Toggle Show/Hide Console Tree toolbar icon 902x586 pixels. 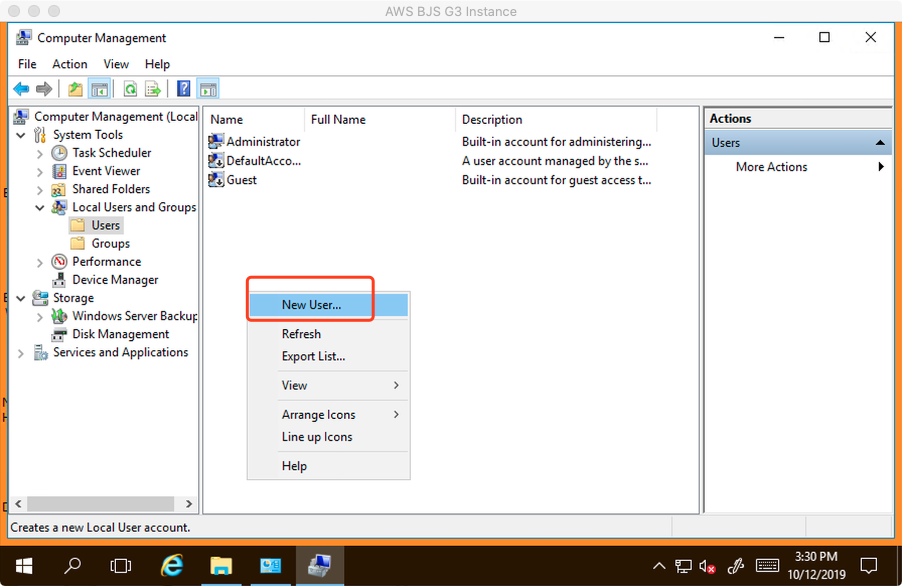pyautogui.click(x=99, y=89)
